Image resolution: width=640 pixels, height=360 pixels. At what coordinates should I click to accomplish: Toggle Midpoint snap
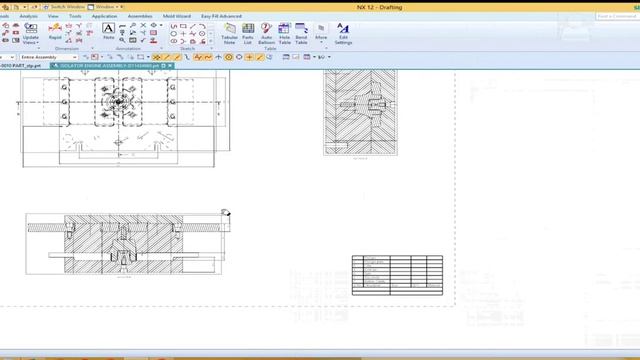pyautogui.click(x=177, y=57)
